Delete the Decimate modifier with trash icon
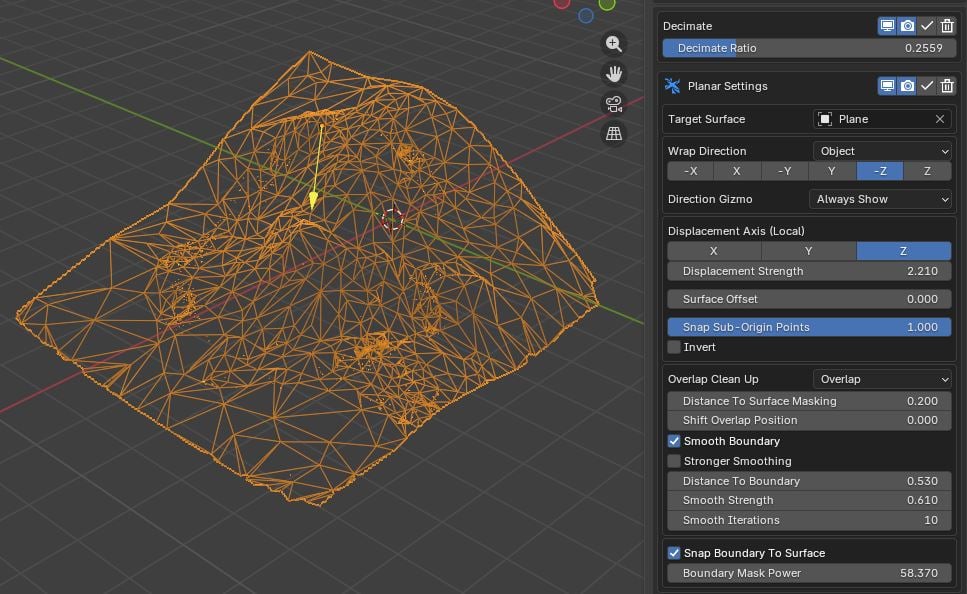The width and height of the screenshot is (967, 594). [x=946, y=26]
